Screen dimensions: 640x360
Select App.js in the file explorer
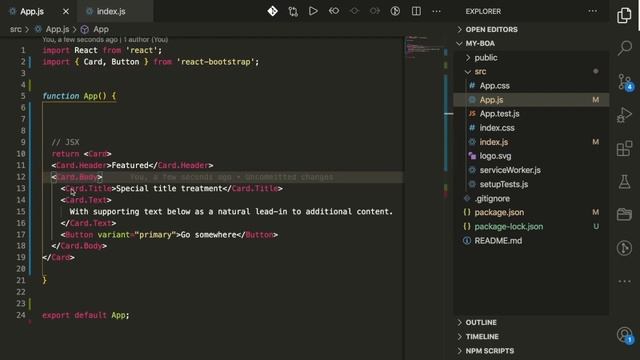tap(491, 100)
